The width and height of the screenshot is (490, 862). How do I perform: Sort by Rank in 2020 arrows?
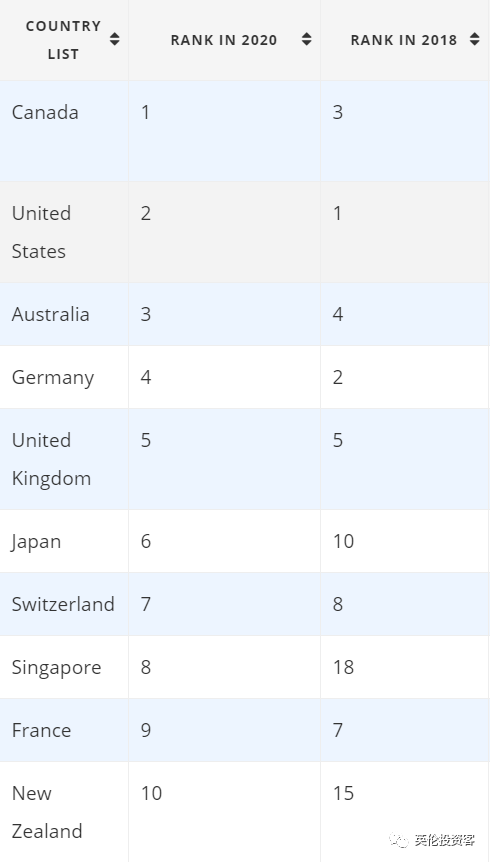pyautogui.click(x=307, y=39)
